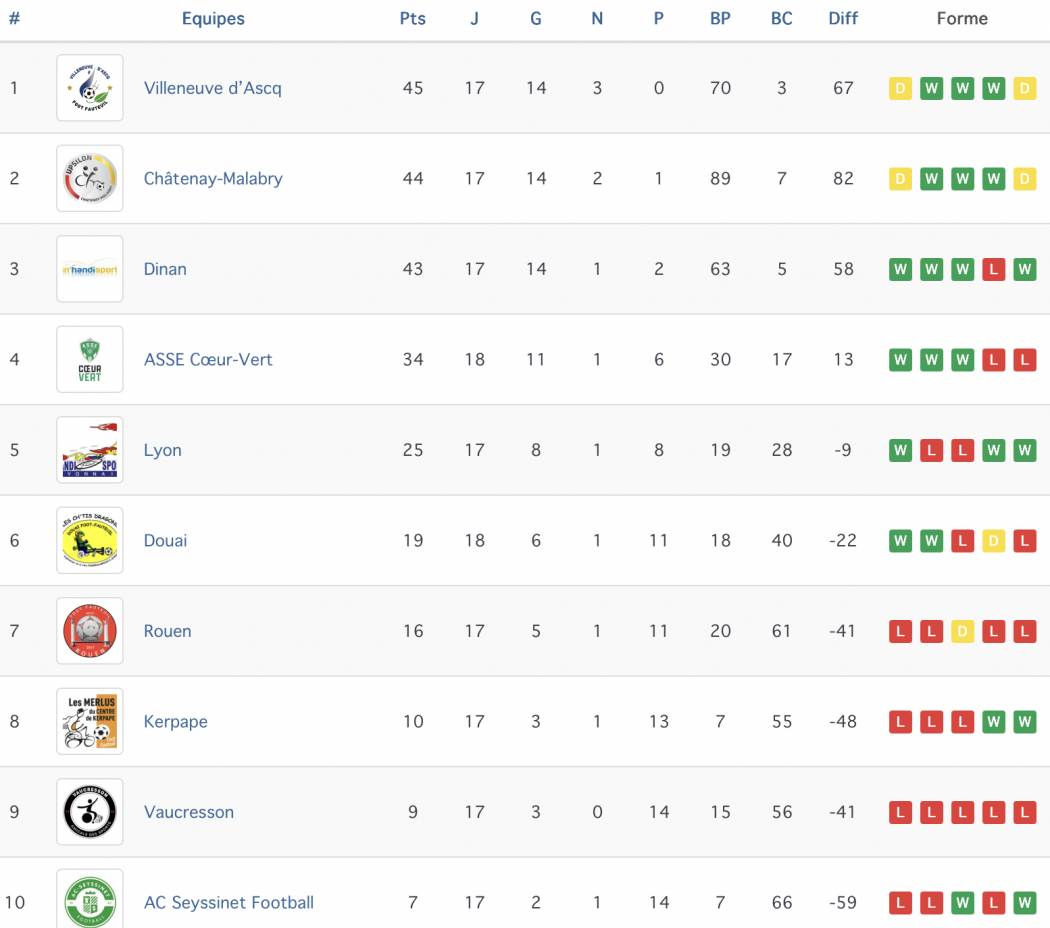Click the Villeneuve d'Ascq team logo

click(x=90, y=88)
